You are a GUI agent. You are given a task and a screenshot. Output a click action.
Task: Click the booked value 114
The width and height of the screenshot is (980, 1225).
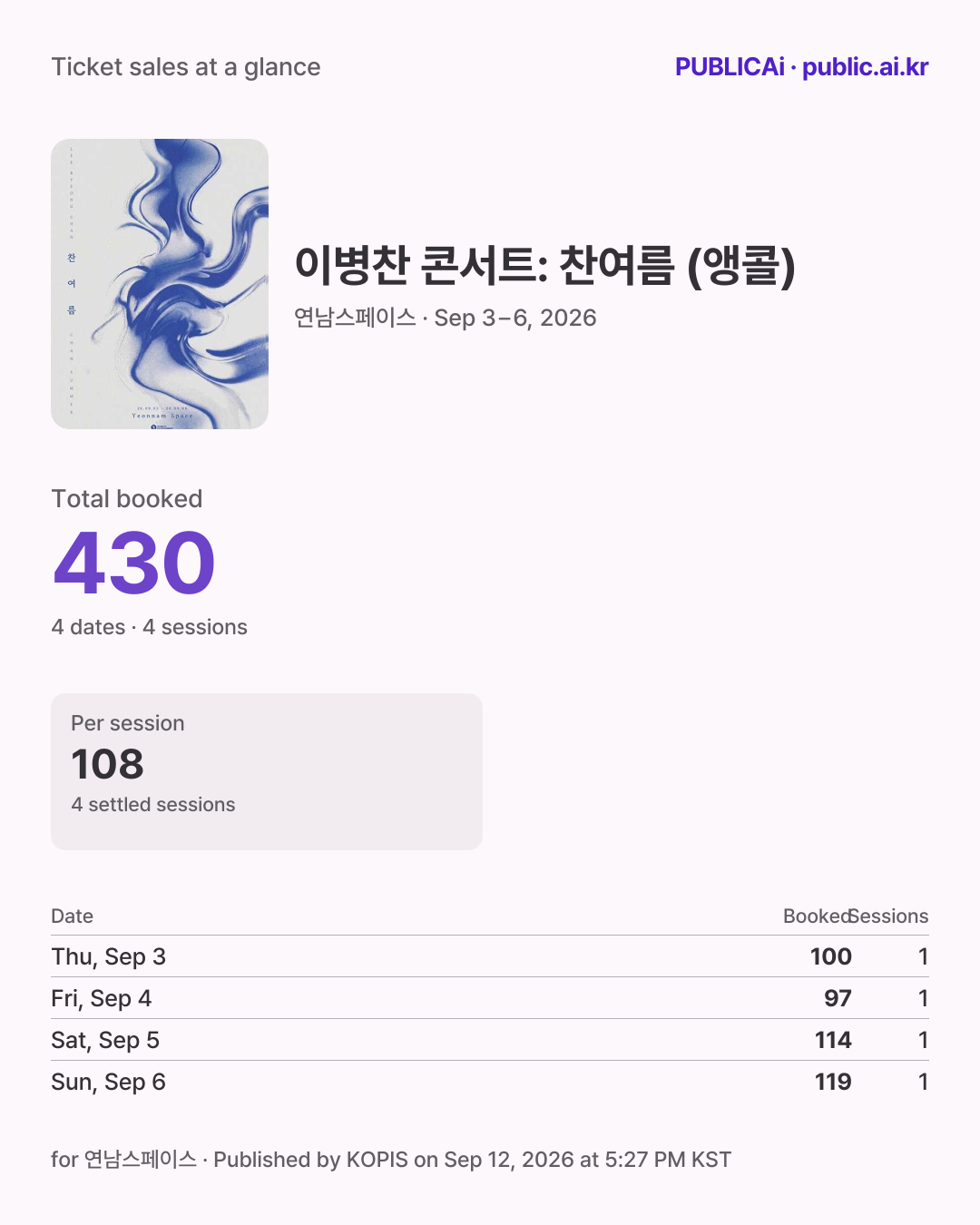point(833,1040)
